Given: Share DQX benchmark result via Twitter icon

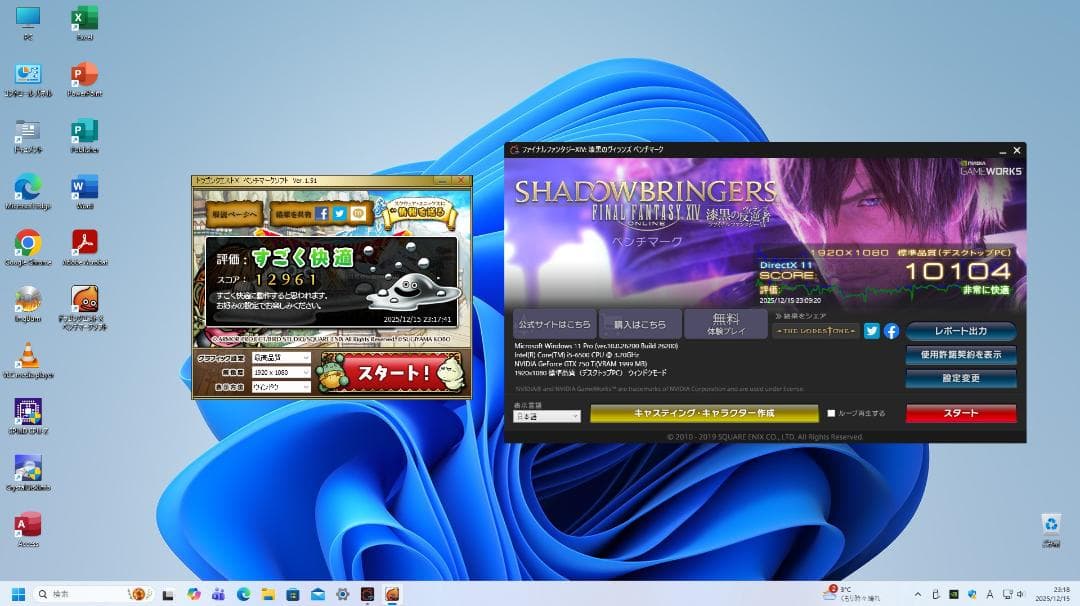Looking at the screenshot, I should (339, 212).
